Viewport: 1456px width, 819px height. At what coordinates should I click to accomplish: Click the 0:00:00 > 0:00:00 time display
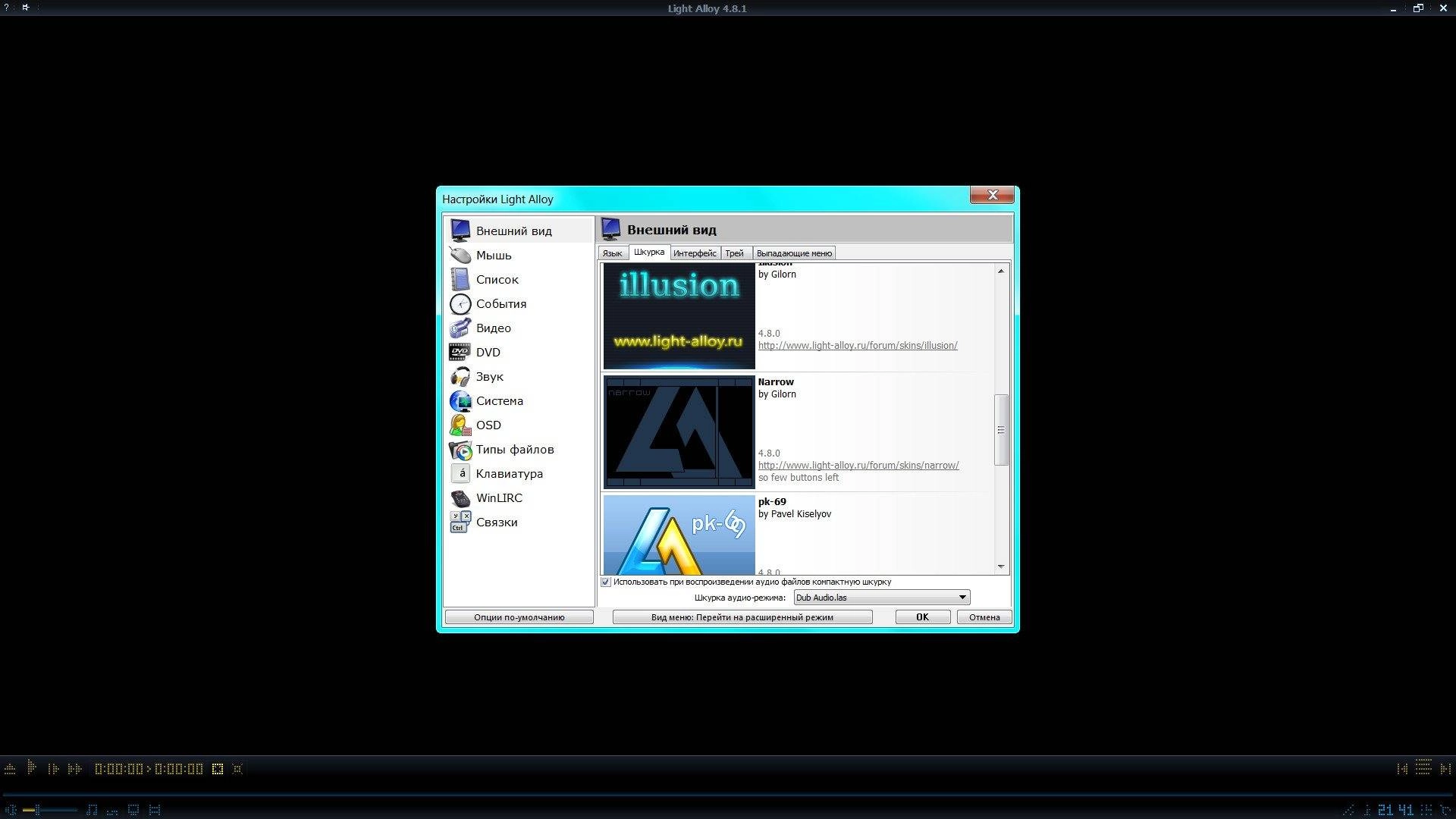[149, 769]
